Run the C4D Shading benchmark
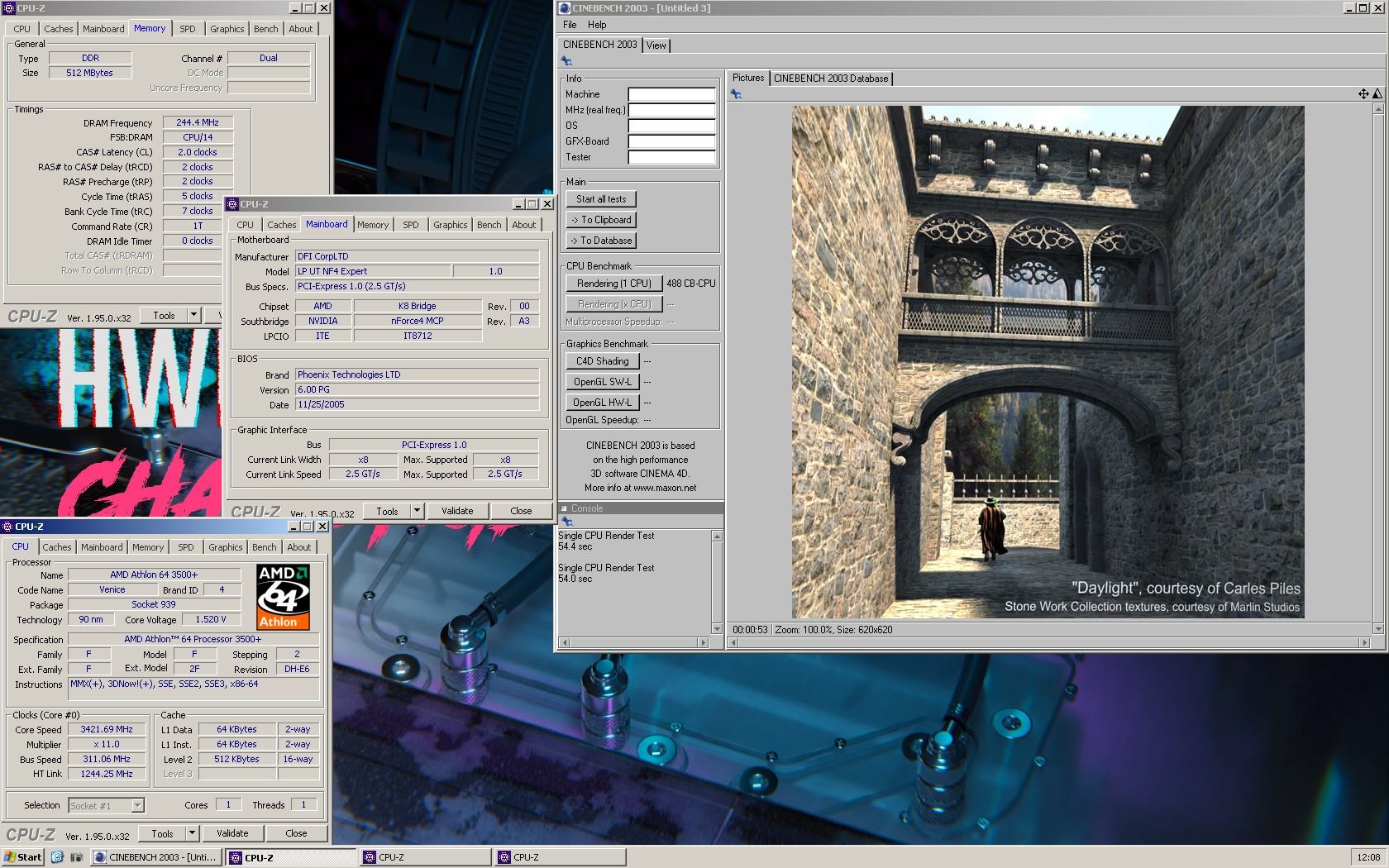1389x868 pixels. [602, 361]
